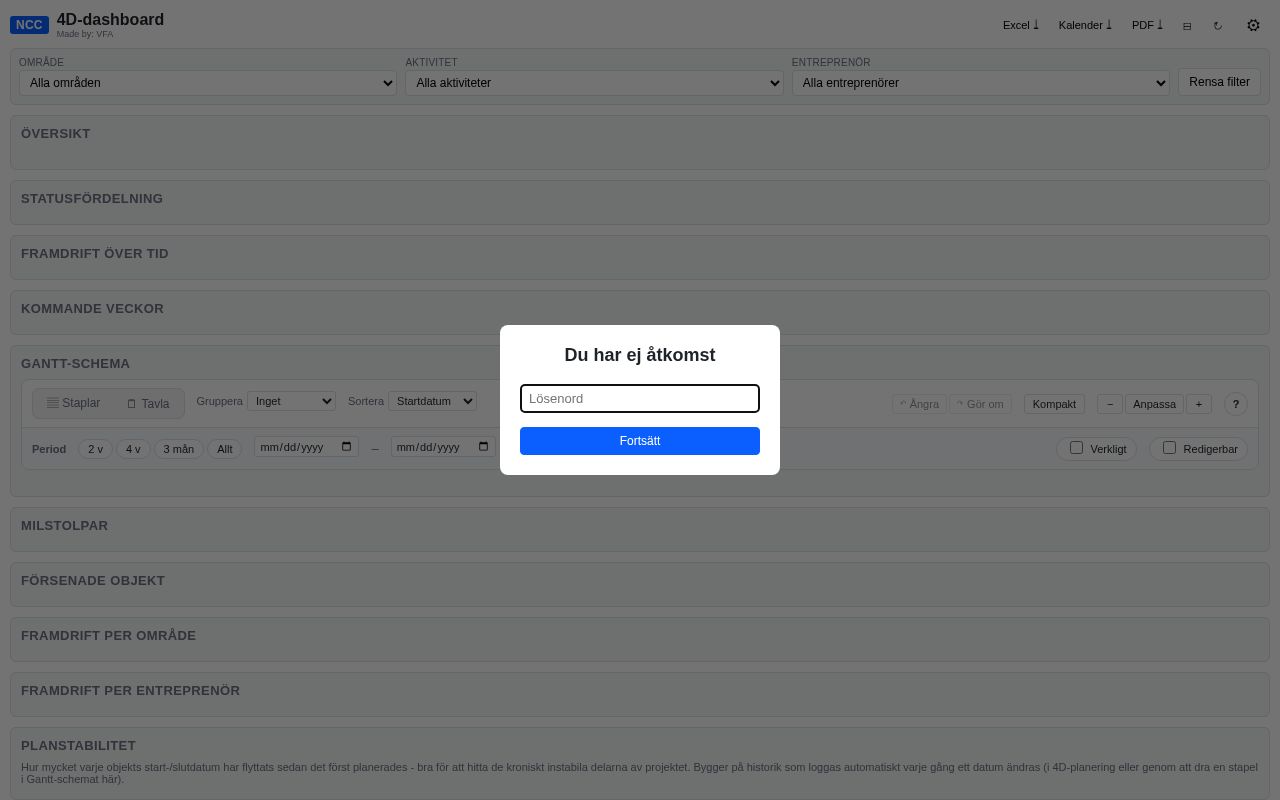Export via the Excel button

1021,25
